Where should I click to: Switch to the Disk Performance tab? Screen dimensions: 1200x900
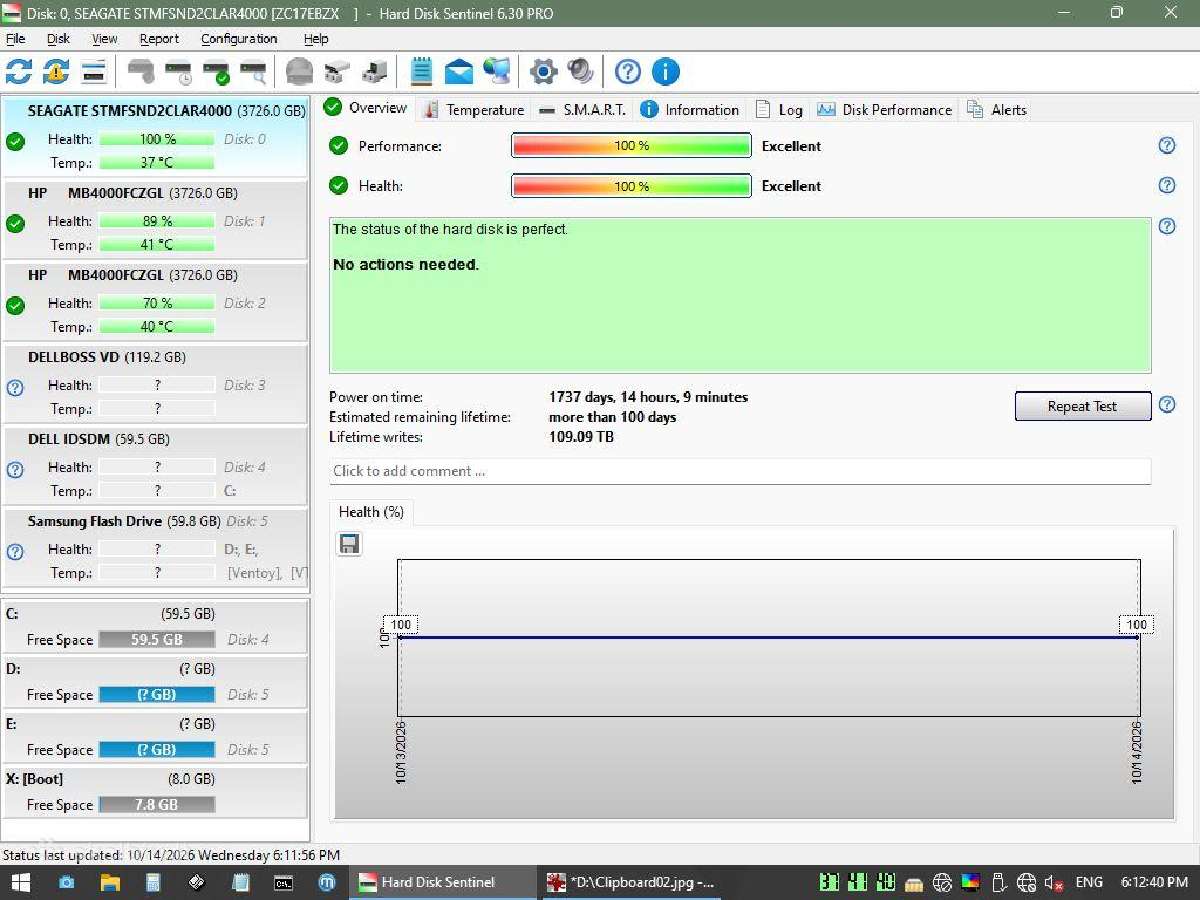885,110
